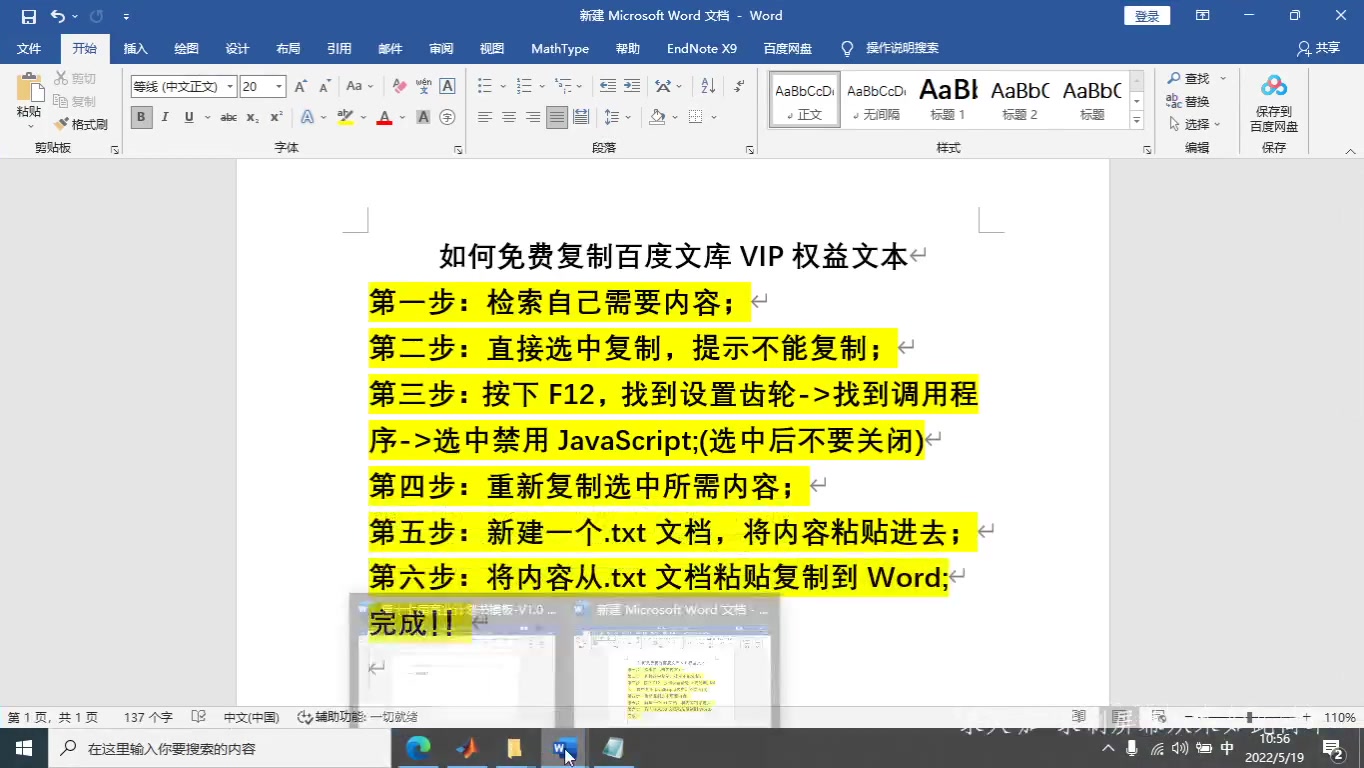
Task: Open the font name dropdown (等线)
Action: pos(230,87)
